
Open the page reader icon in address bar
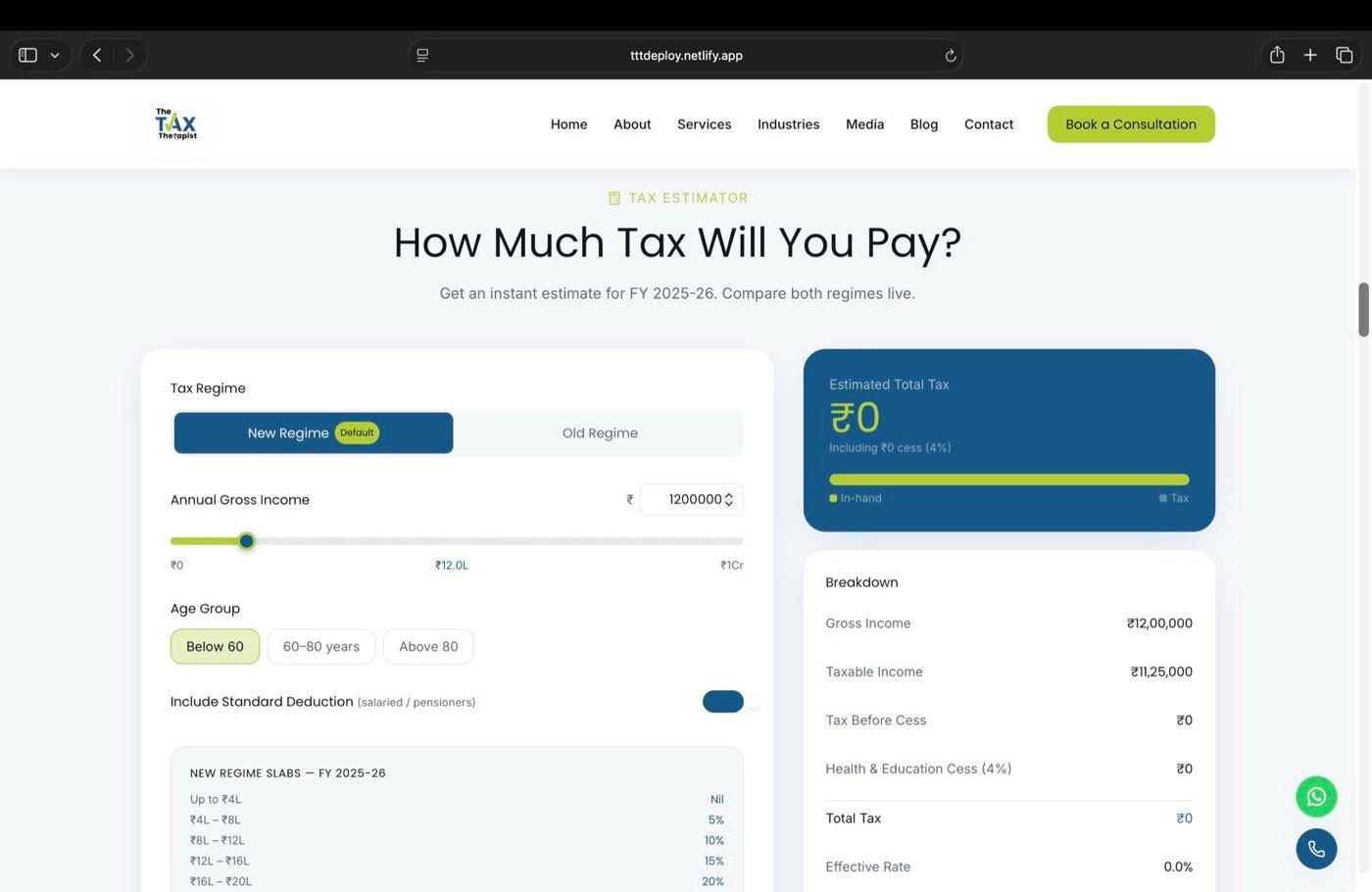[422, 55]
